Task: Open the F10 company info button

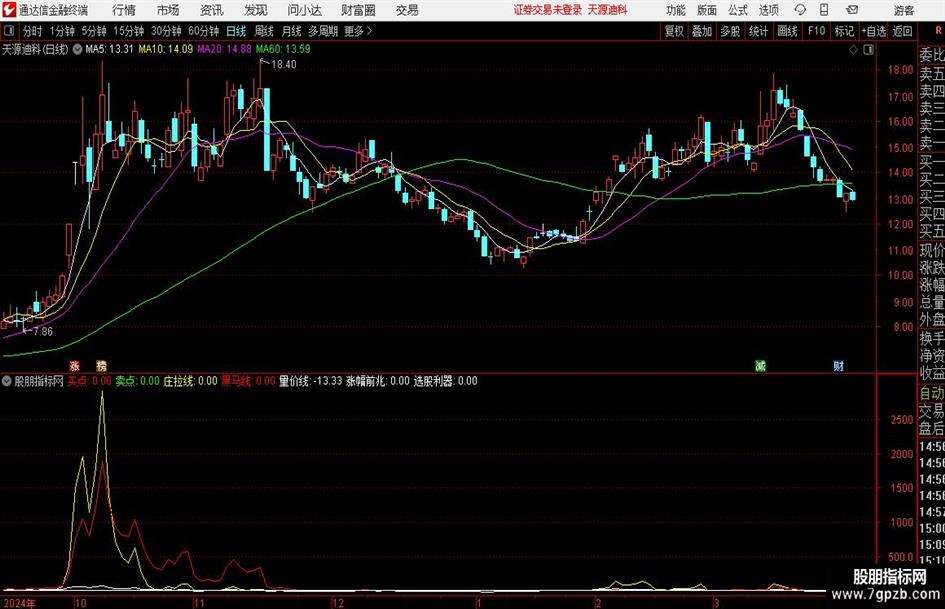Action: [x=817, y=31]
